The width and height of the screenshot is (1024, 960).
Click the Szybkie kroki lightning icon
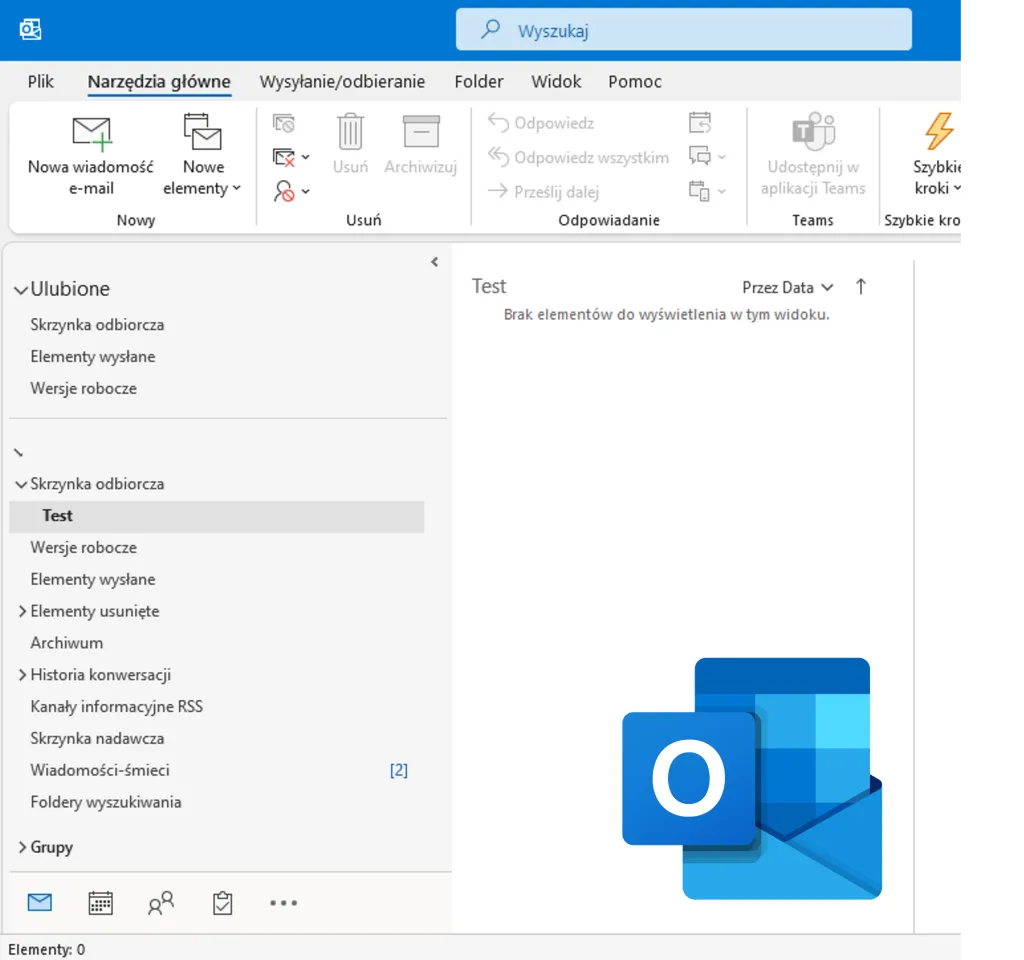tap(938, 131)
